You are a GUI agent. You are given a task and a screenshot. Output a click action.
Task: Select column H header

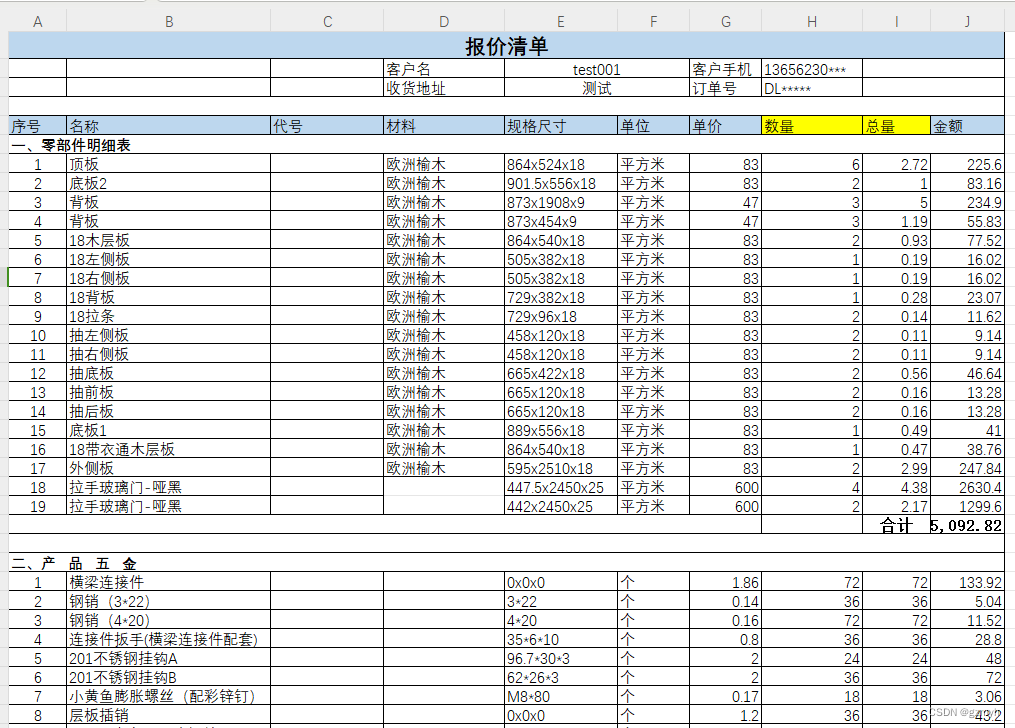[x=812, y=21]
